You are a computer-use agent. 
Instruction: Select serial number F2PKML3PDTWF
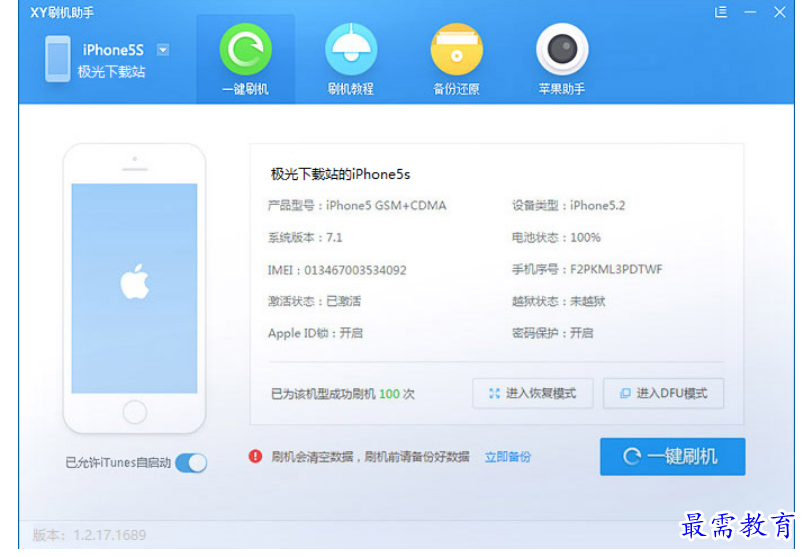coord(616,269)
